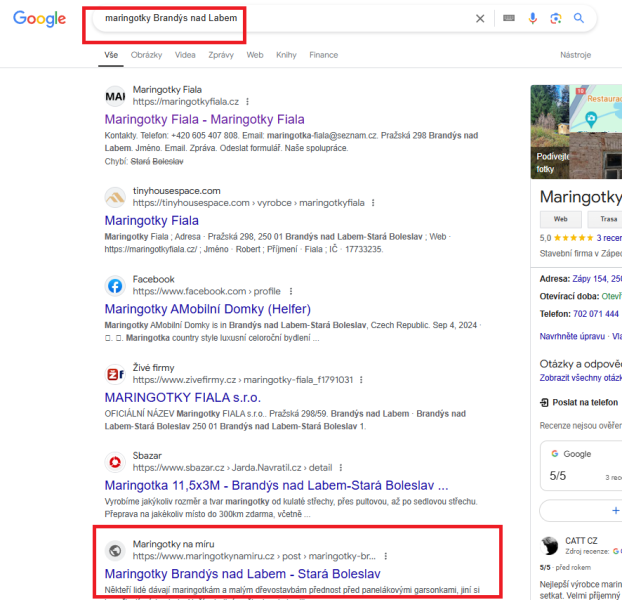
Task: Switch to the Knihy tab
Action: coord(286,55)
